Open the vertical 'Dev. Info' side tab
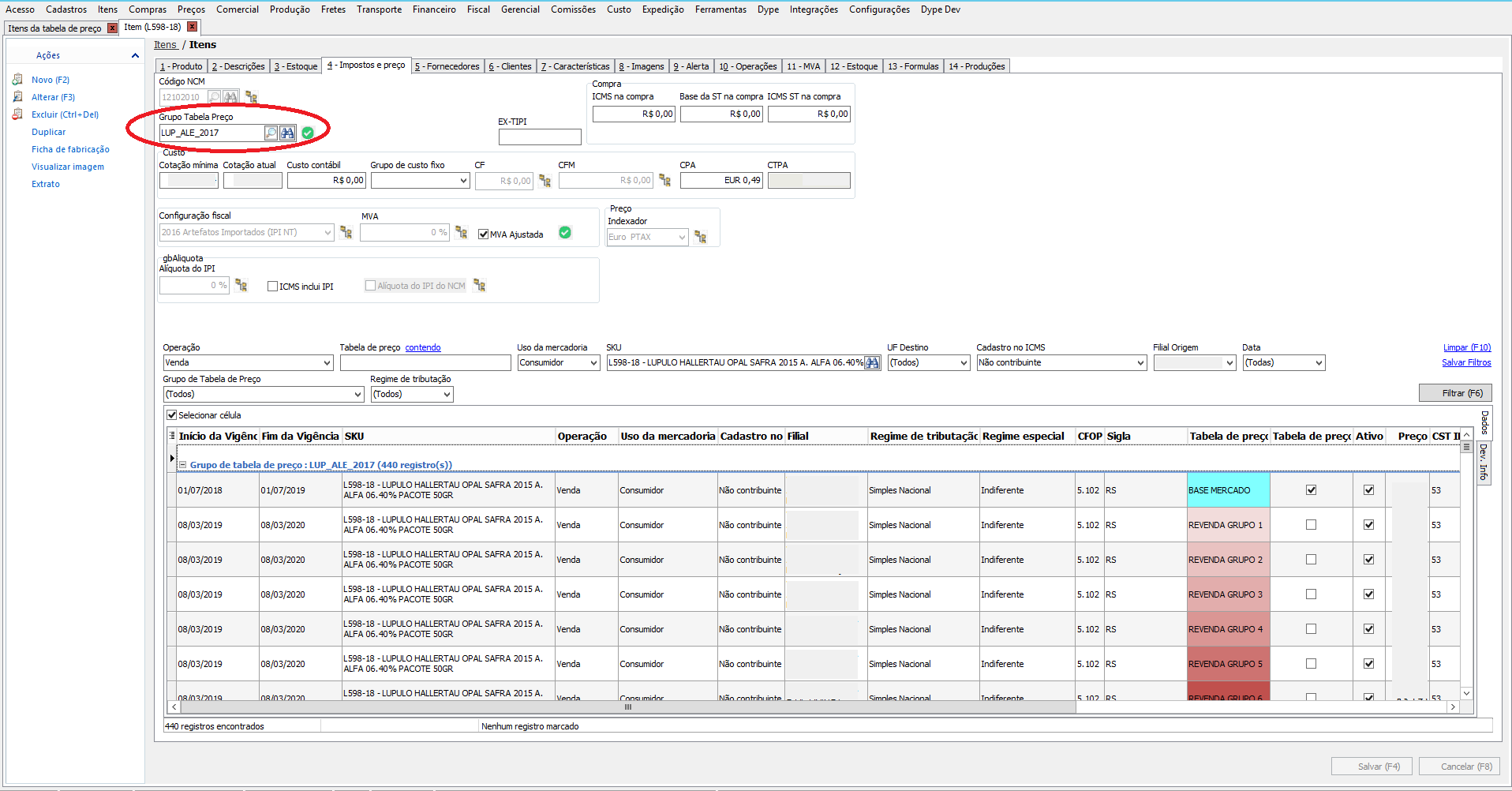The width and height of the screenshot is (1512, 791). pyautogui.click(x=1484, y=462)
